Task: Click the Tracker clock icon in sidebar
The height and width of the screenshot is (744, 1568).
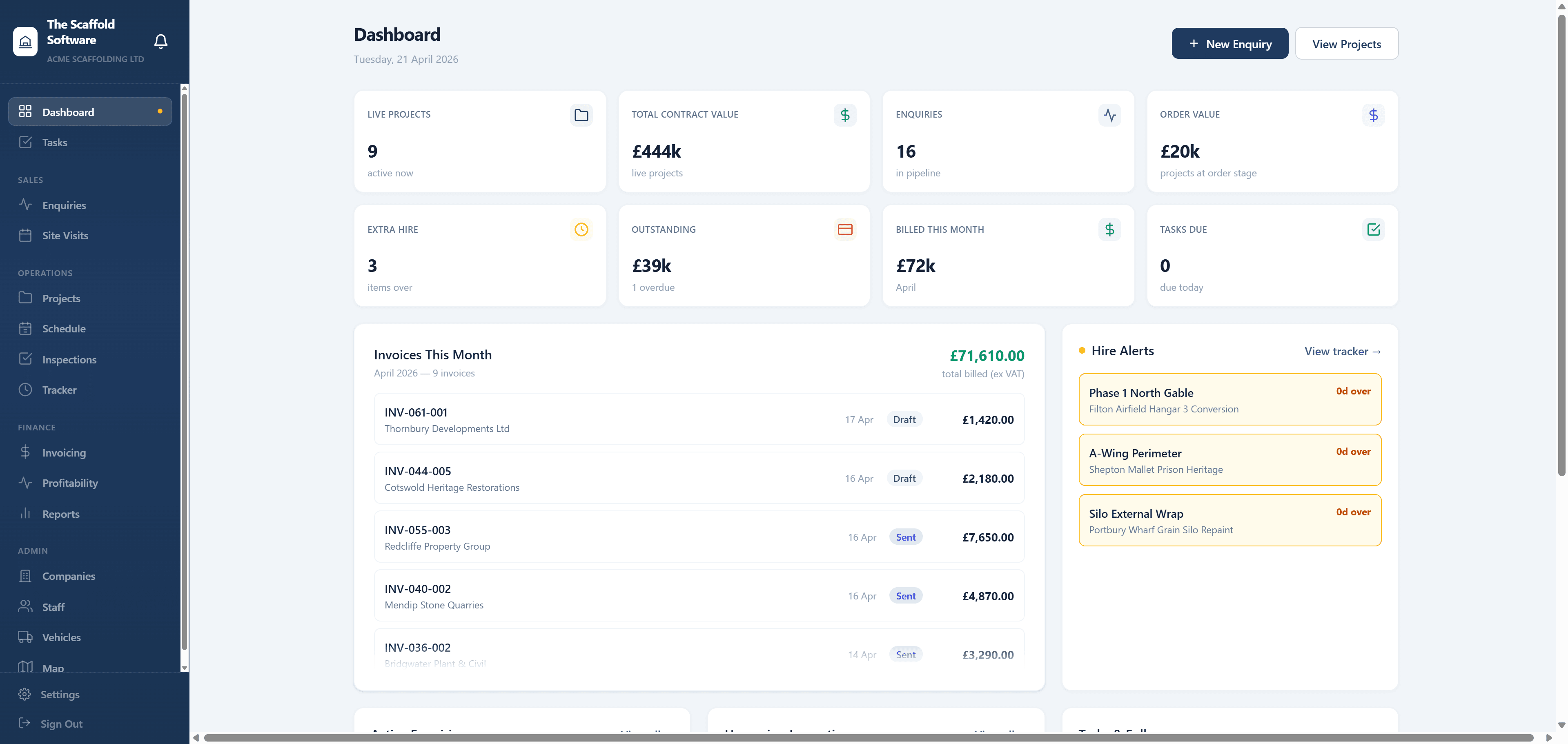Action: (25, 390)
